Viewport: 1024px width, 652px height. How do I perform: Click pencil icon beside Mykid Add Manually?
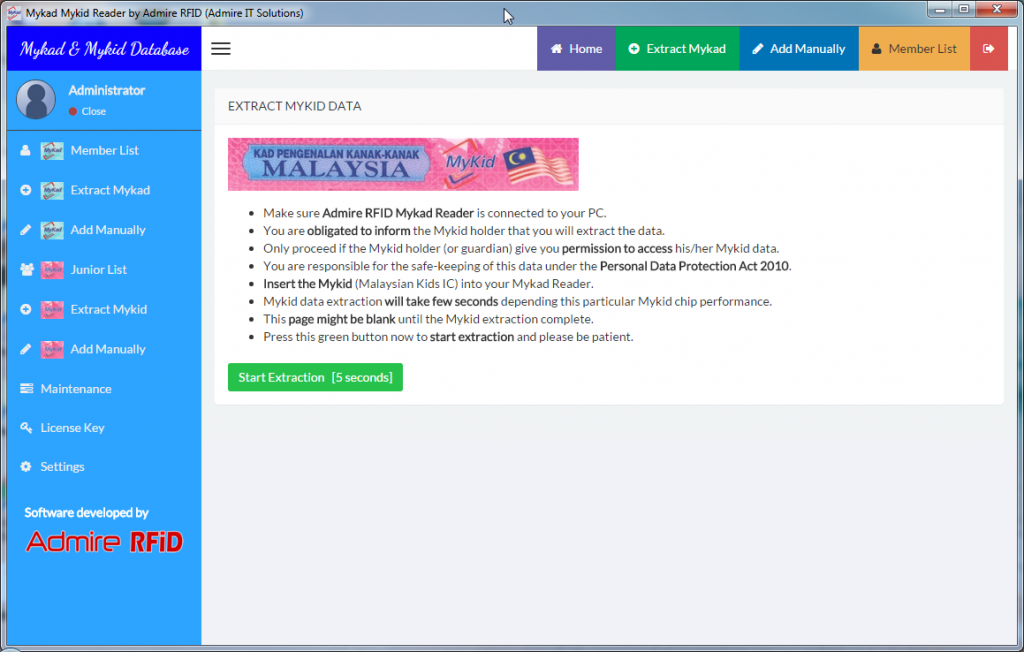point(26,349)
